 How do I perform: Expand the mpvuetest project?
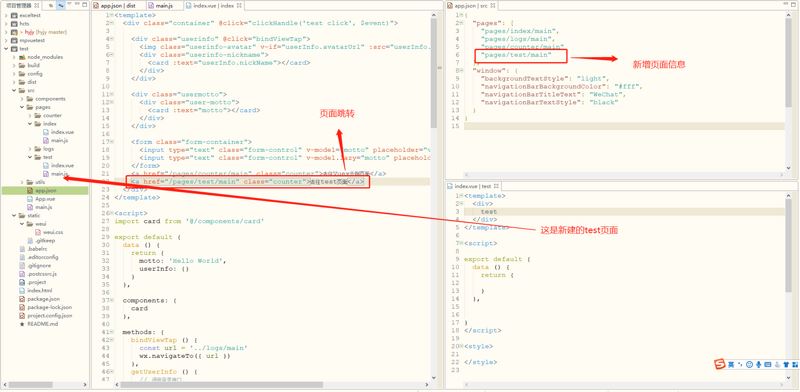pyautogui.click(x=6, y=40)
